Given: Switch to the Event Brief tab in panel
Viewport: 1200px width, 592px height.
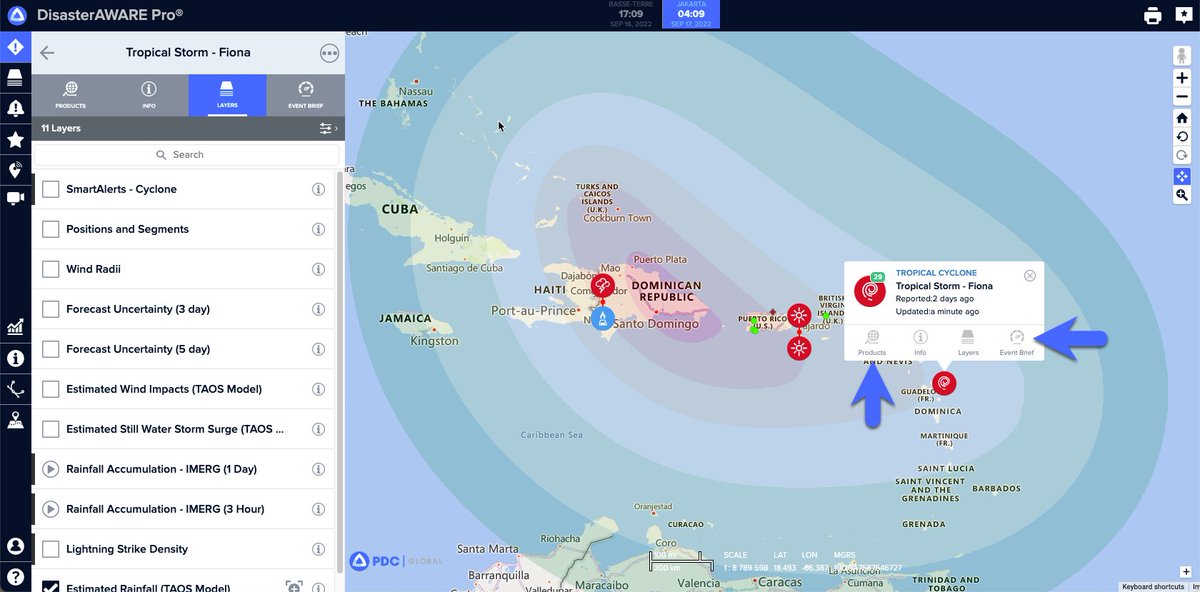Looking at the screenshot, I should pyautogui.click(x=305, y=95).
